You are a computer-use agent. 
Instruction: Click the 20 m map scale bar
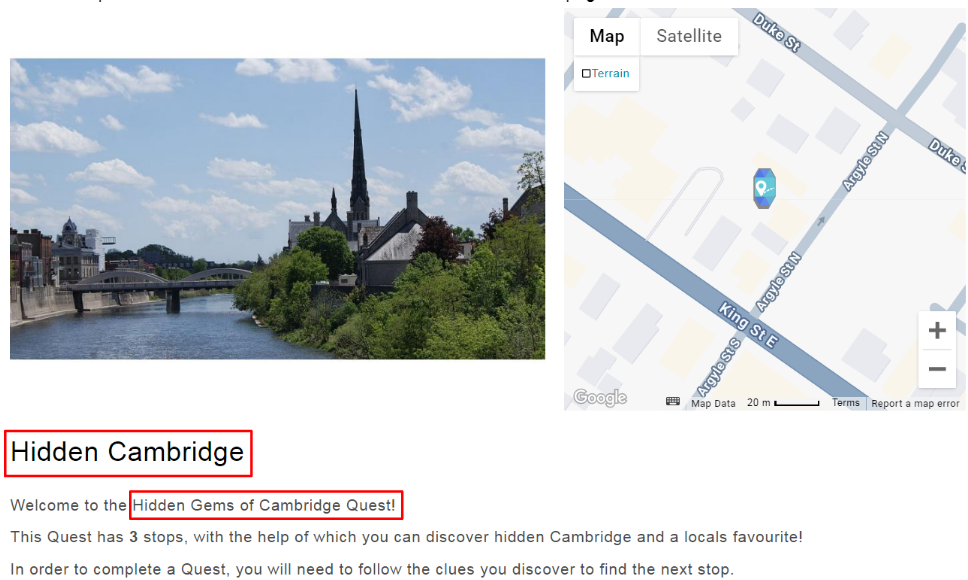[796, 403]
